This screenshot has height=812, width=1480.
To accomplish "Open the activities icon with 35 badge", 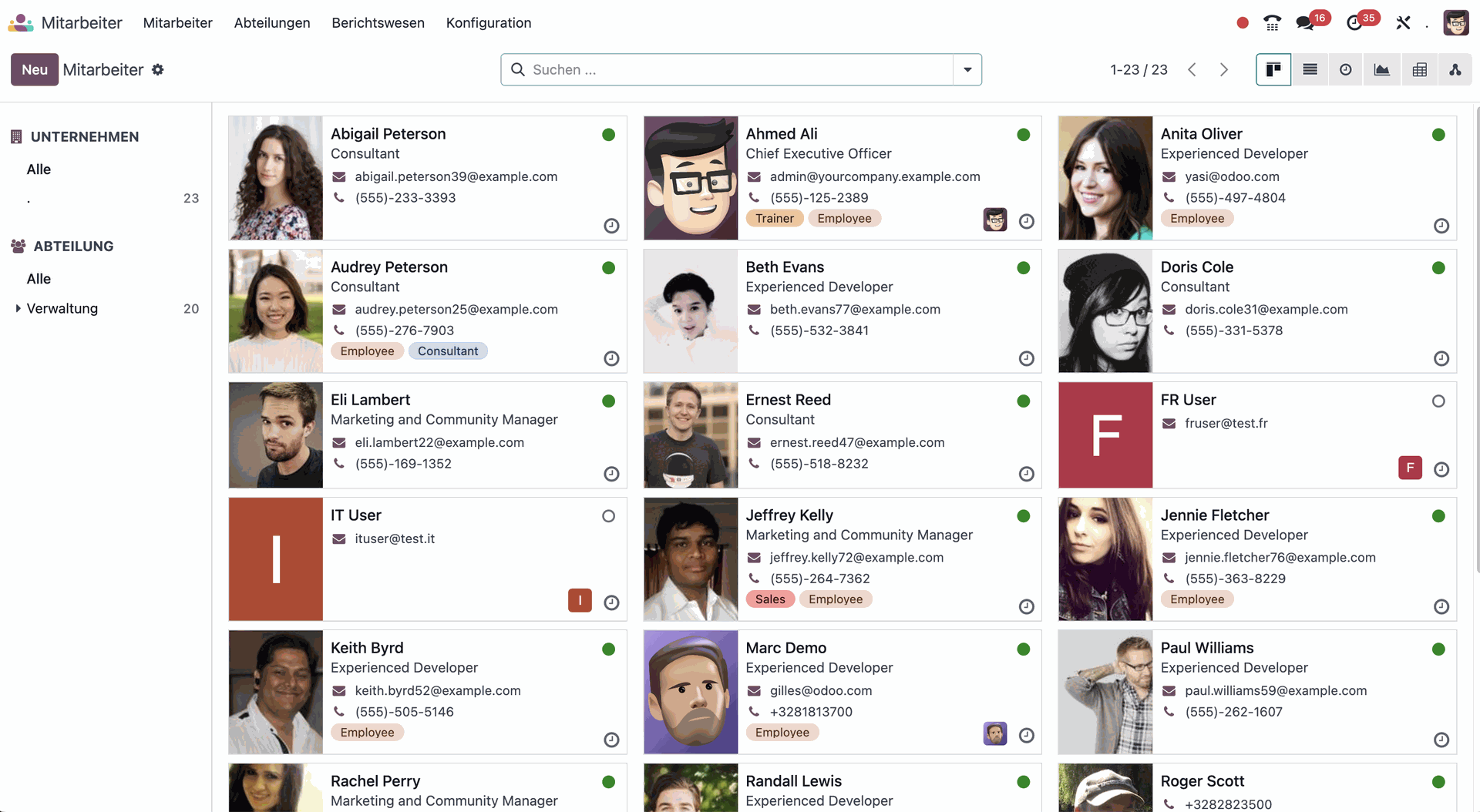I will 1354,23.
